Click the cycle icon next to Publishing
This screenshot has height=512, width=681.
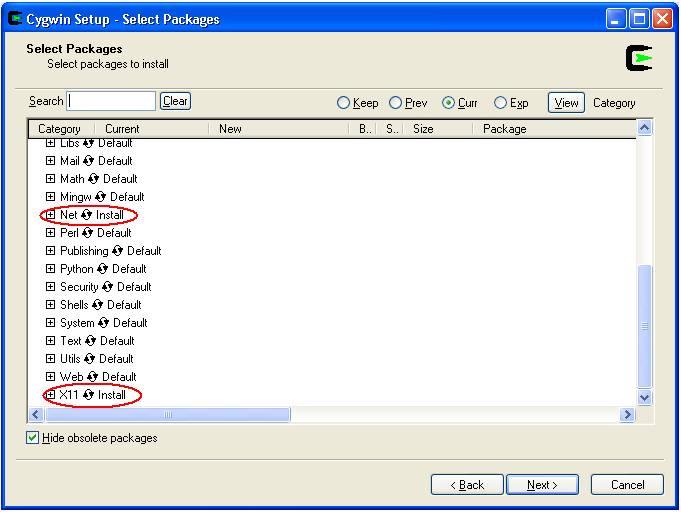[x=117, y=251]
